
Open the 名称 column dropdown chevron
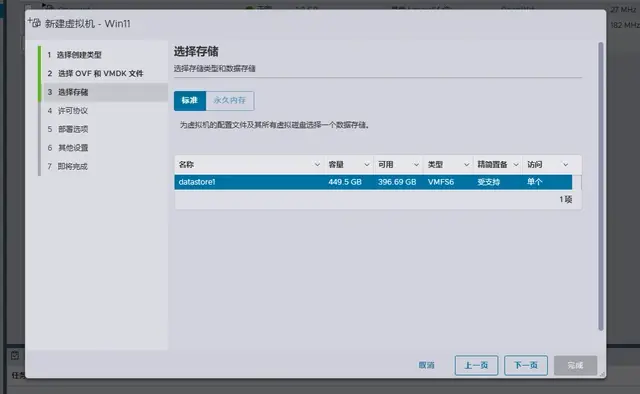pyautogui.click(x=317, y=165)
